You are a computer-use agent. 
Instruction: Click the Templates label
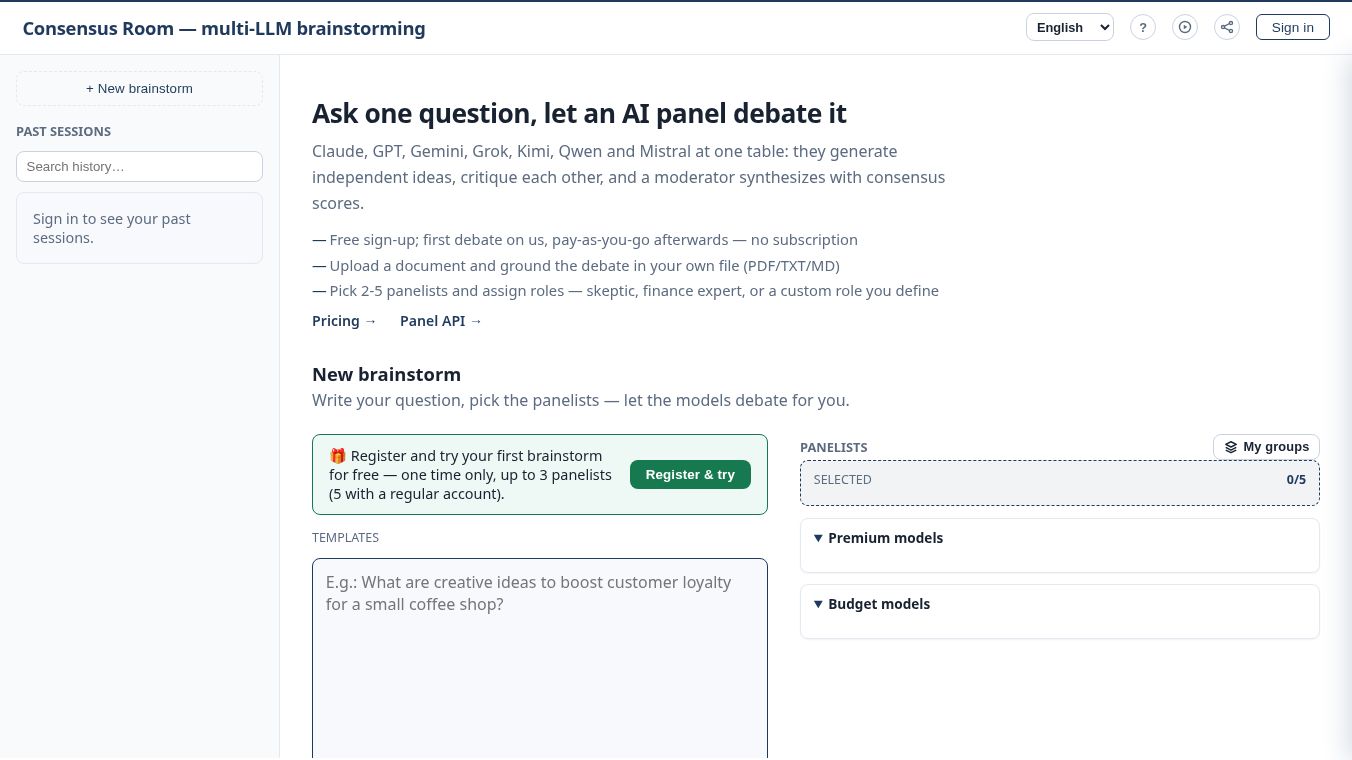pos(345,538)
